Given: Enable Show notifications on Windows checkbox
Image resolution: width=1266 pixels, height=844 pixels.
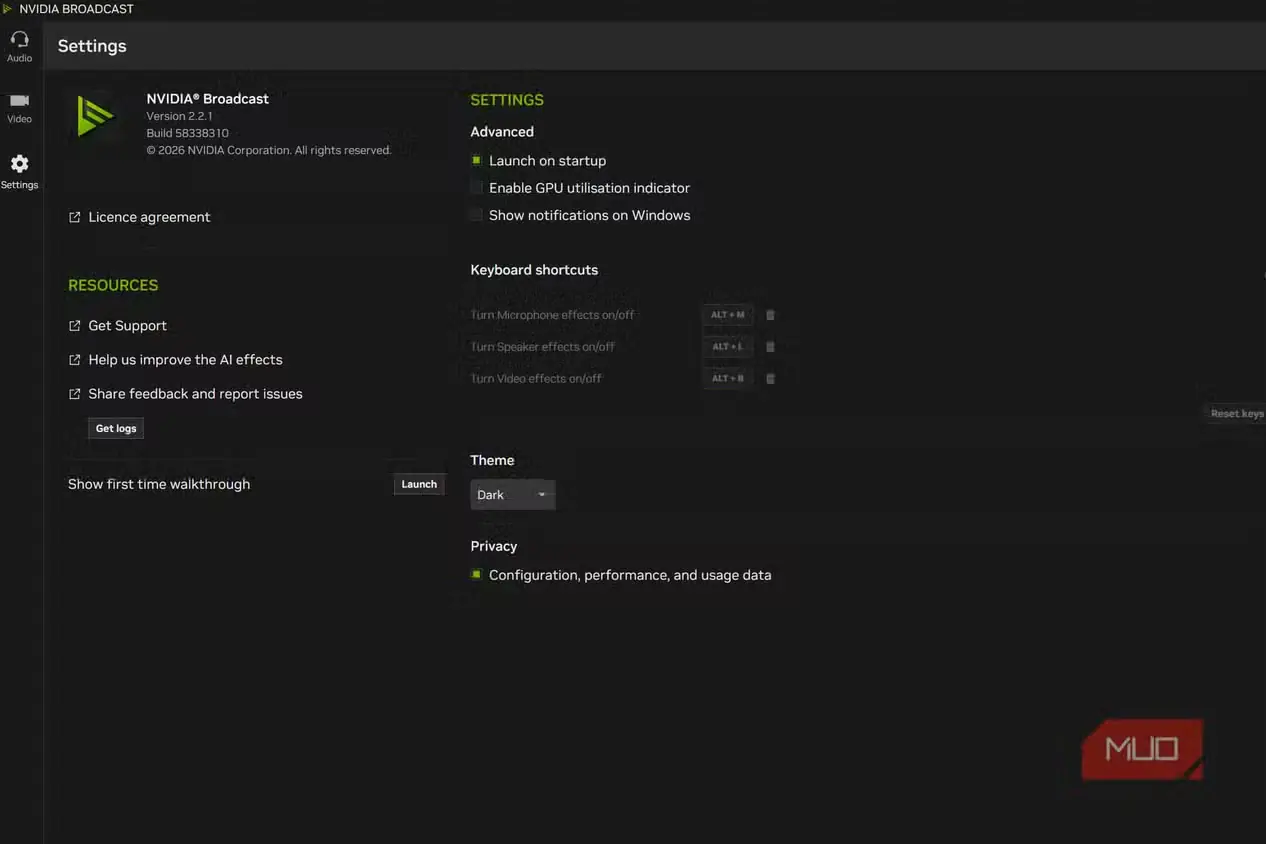Looking at the screenshot, I should click(477, 215).
